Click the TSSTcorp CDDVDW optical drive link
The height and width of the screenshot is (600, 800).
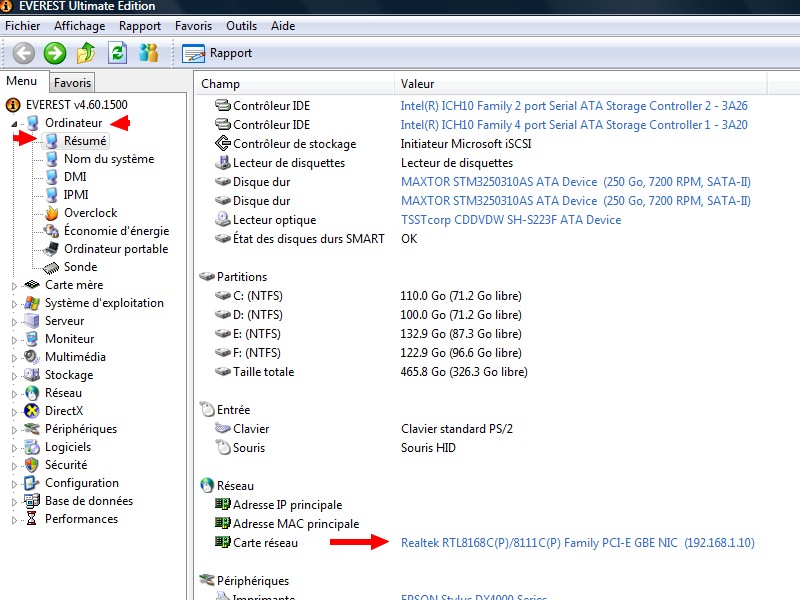(x=510, y=220)
